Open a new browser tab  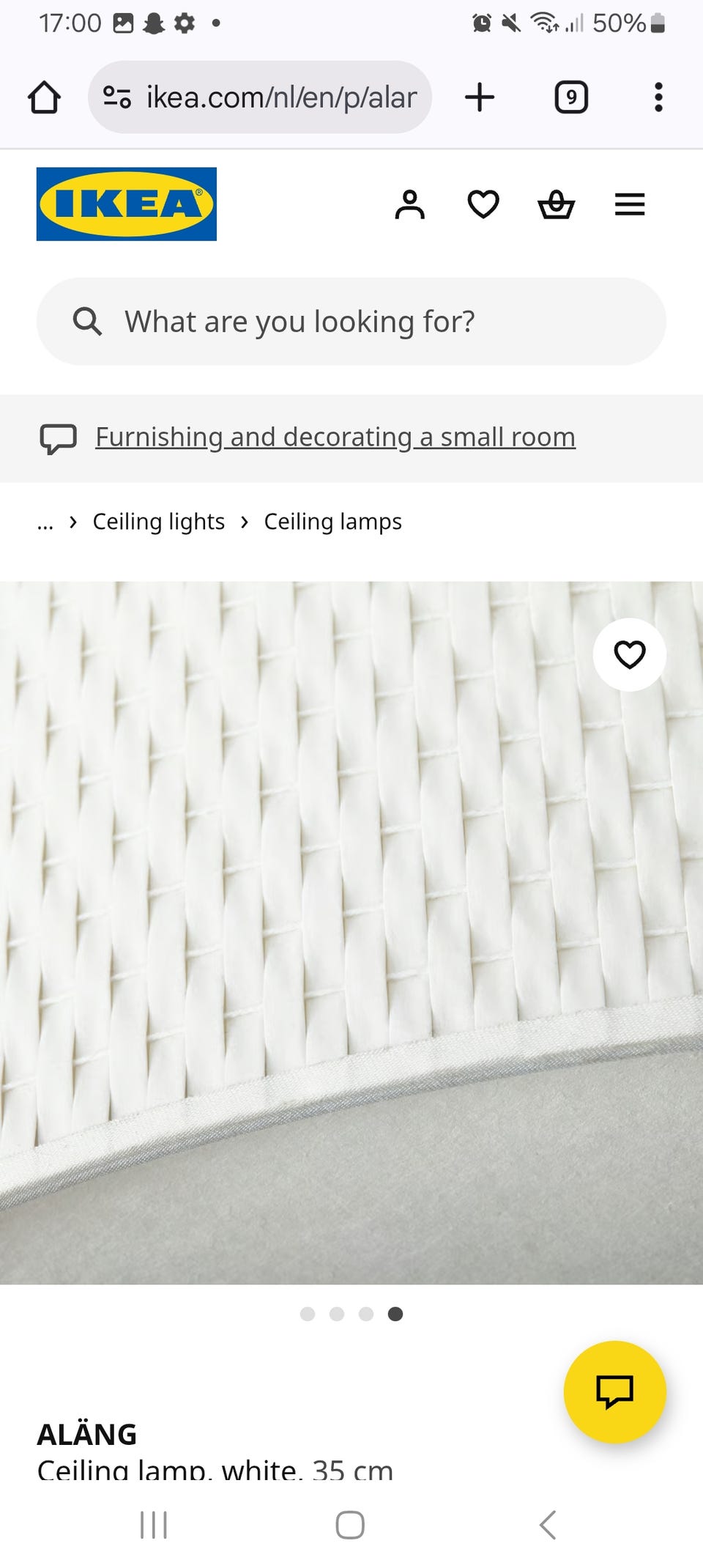[480, 97]
